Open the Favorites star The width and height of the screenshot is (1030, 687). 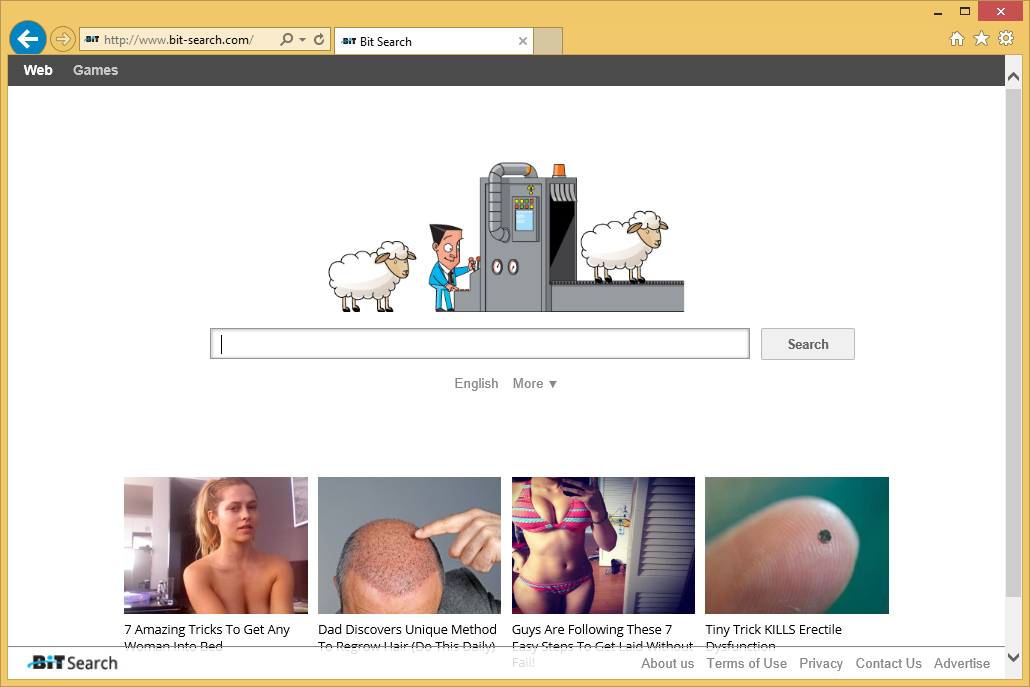click(x=981, y=38)
